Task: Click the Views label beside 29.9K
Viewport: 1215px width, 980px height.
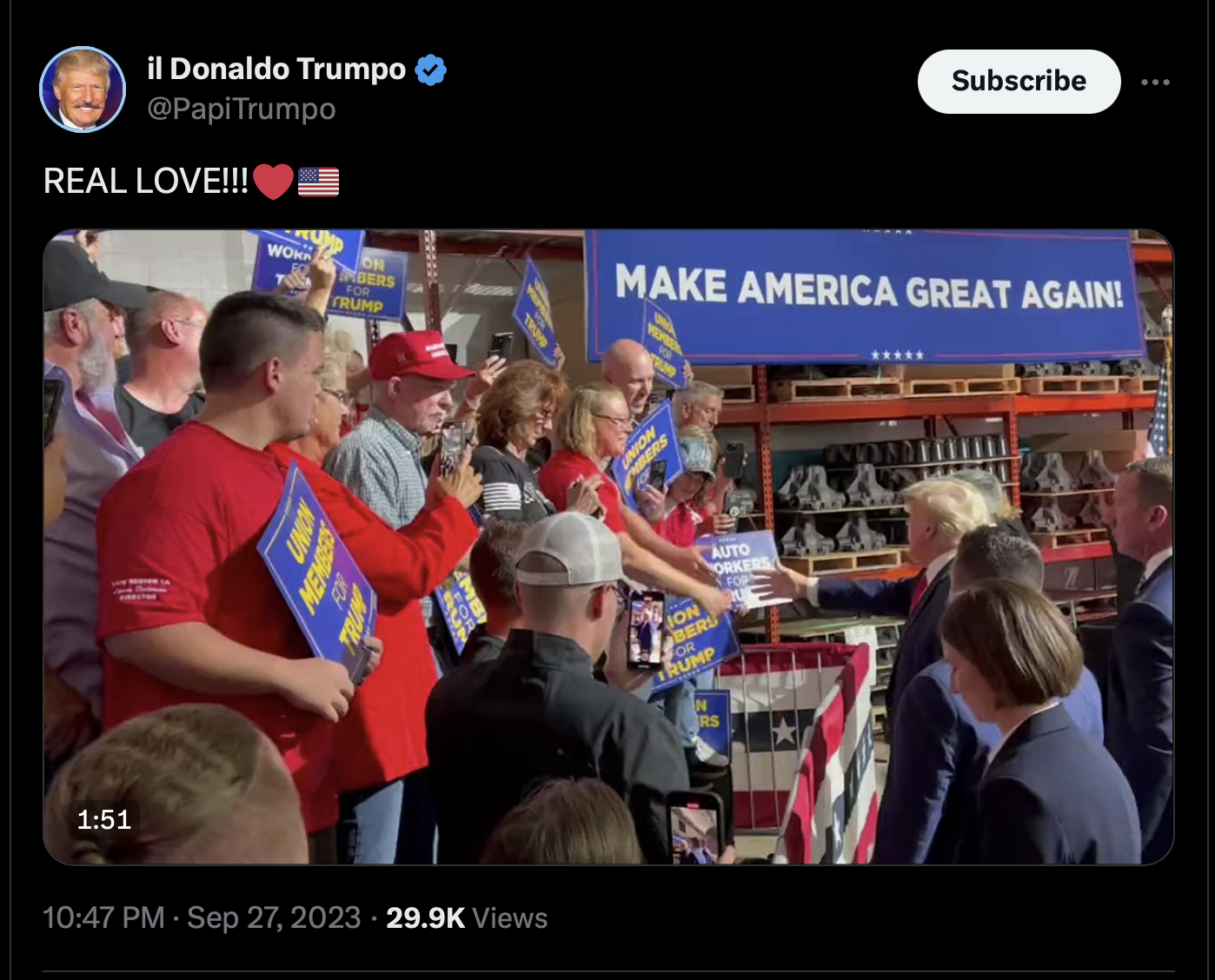Action: tap(510, 917)
